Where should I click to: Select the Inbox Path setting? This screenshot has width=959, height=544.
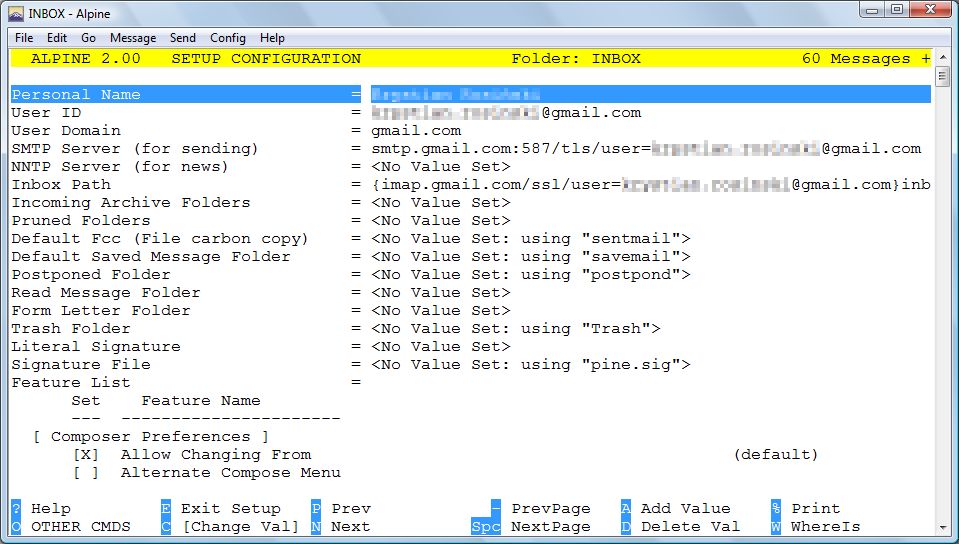coord(61,184)
